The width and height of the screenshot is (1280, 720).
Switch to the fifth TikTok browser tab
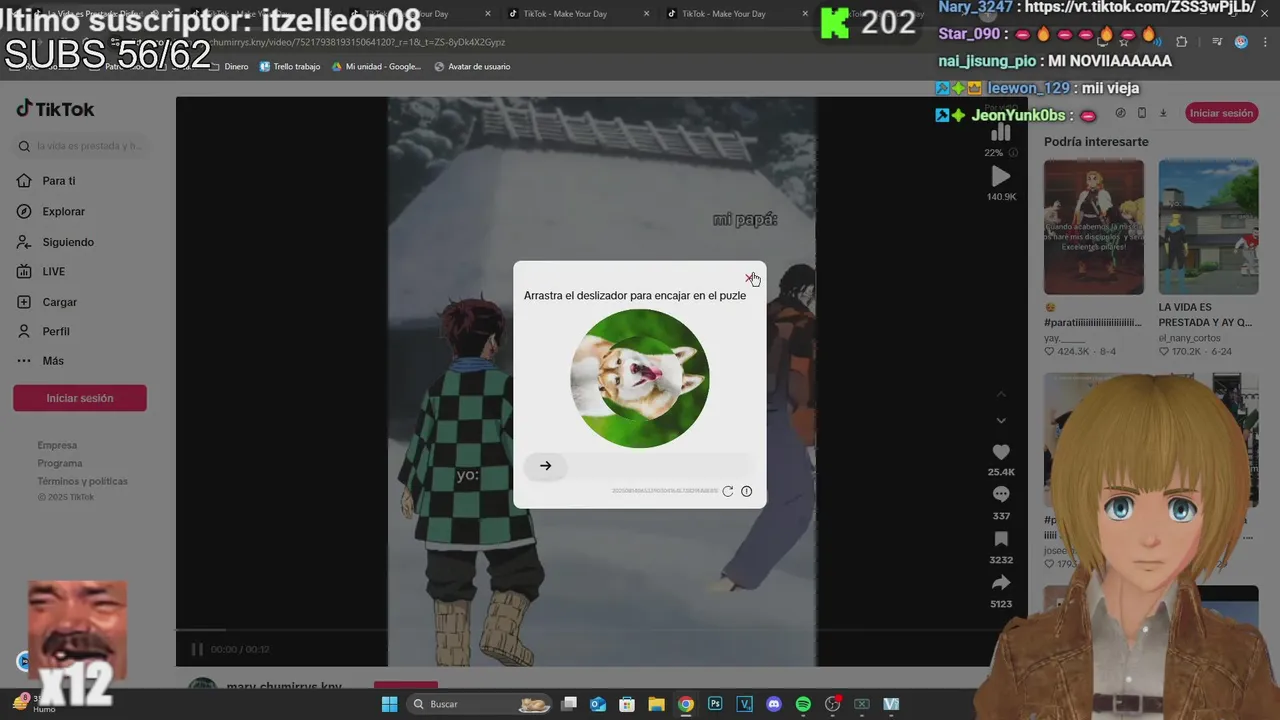click(733, 14)
